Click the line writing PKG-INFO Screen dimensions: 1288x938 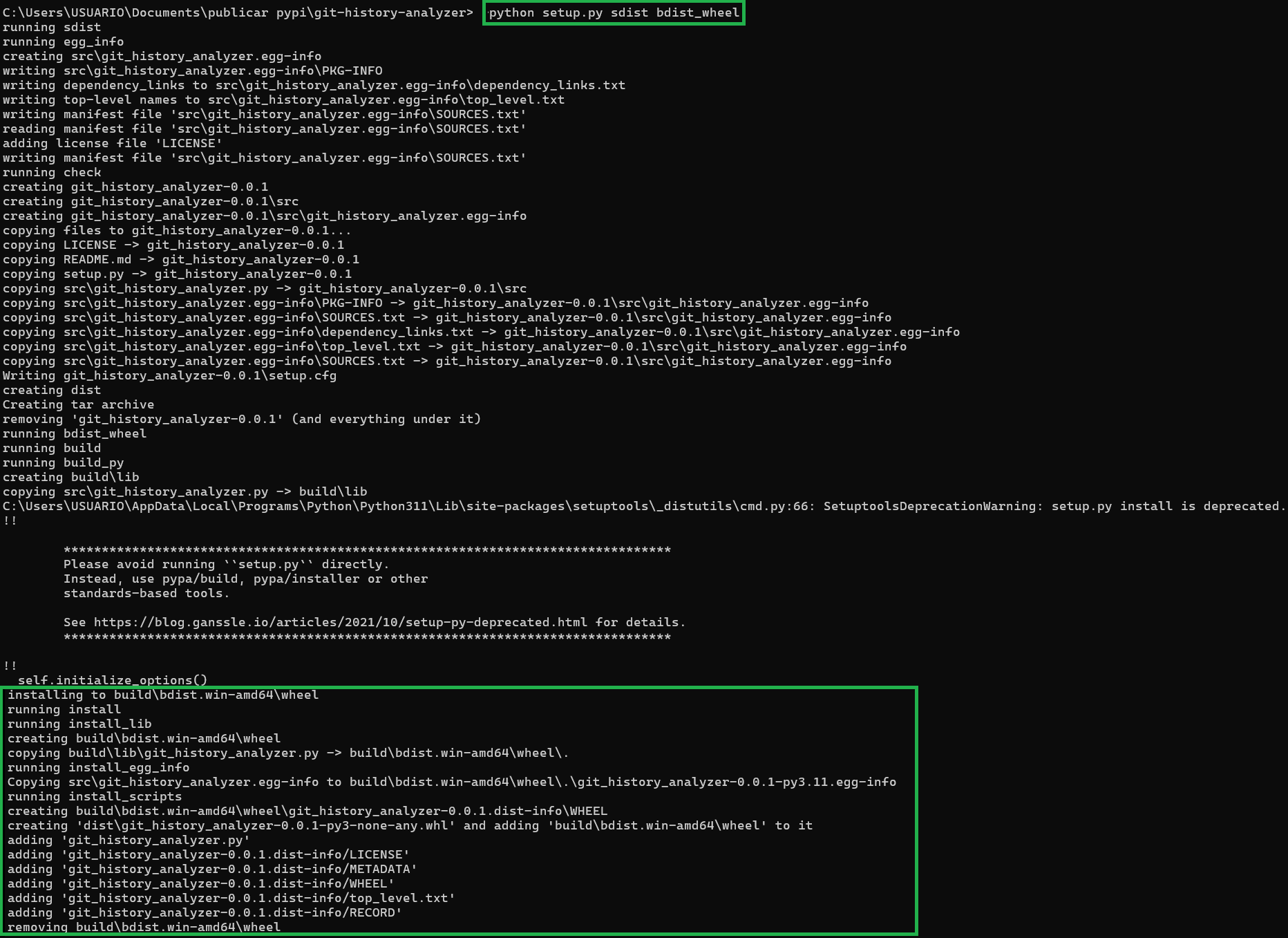point(193,71)
